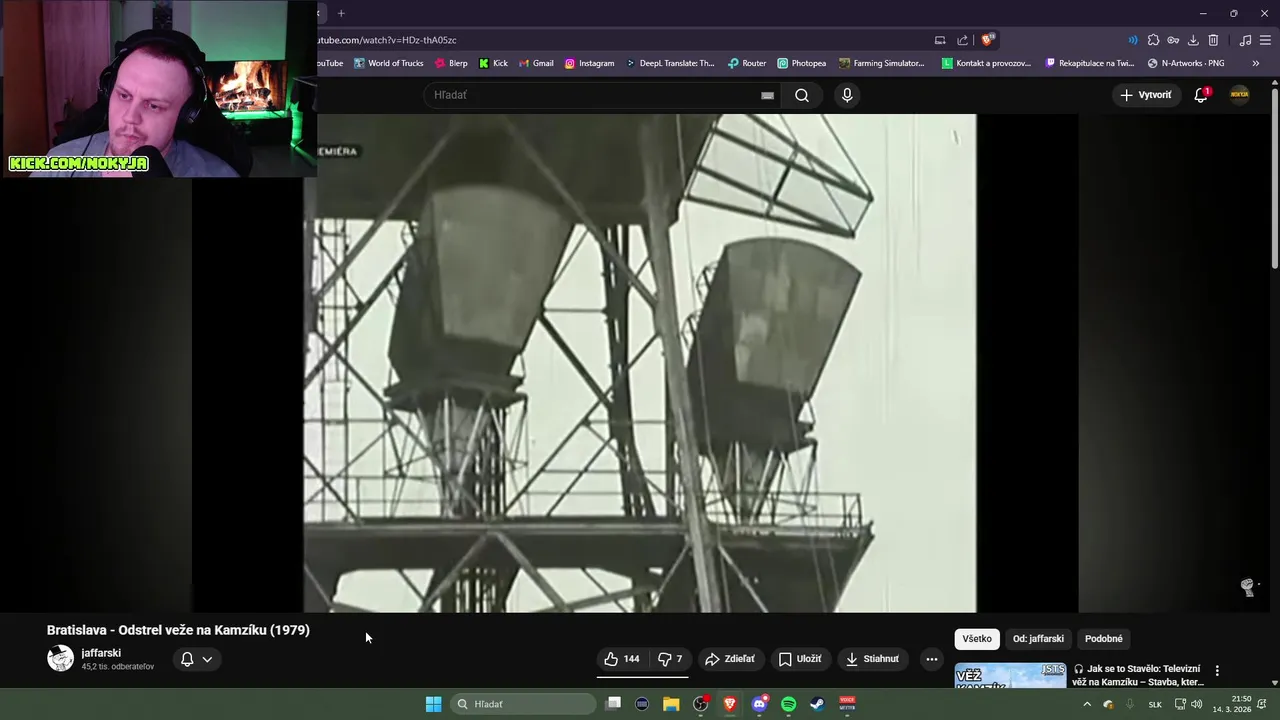Open the DeepL Translate bookmark
This screenshot has width=1280, height=720.
pyautogui.click(x=670, y=63)
